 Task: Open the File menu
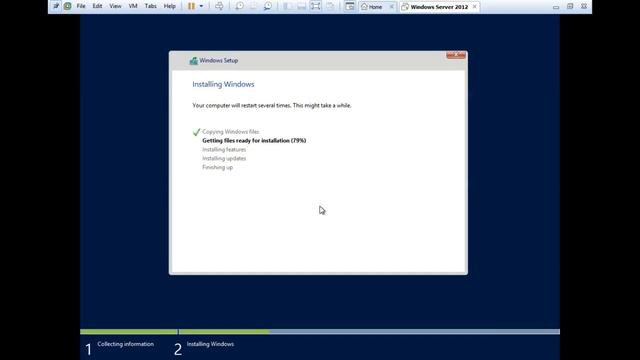point(81,6)
